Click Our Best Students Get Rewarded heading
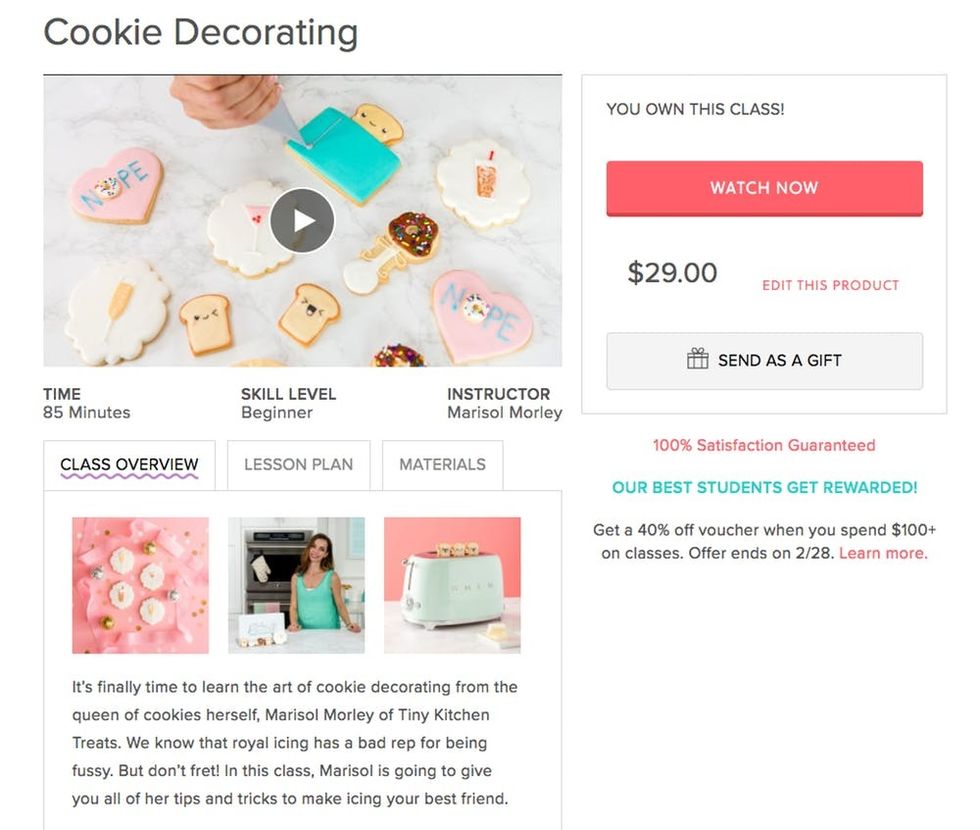The height and width of the screenshot is (830, 980). [764, 488]
